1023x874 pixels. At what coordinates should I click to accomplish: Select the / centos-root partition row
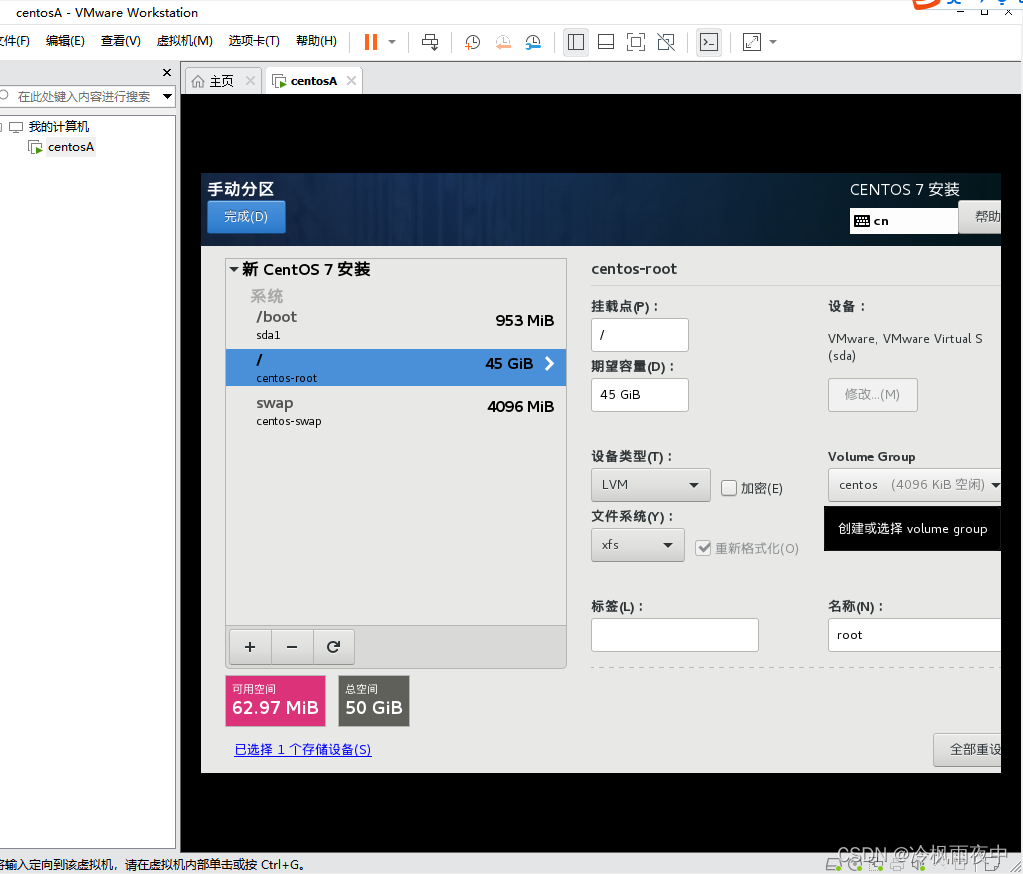[x=395, y=367]
